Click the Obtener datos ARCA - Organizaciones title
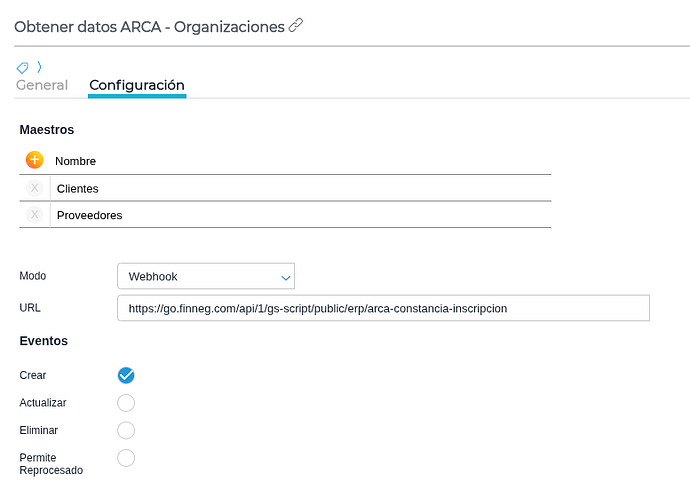 [x=149, y=27]
